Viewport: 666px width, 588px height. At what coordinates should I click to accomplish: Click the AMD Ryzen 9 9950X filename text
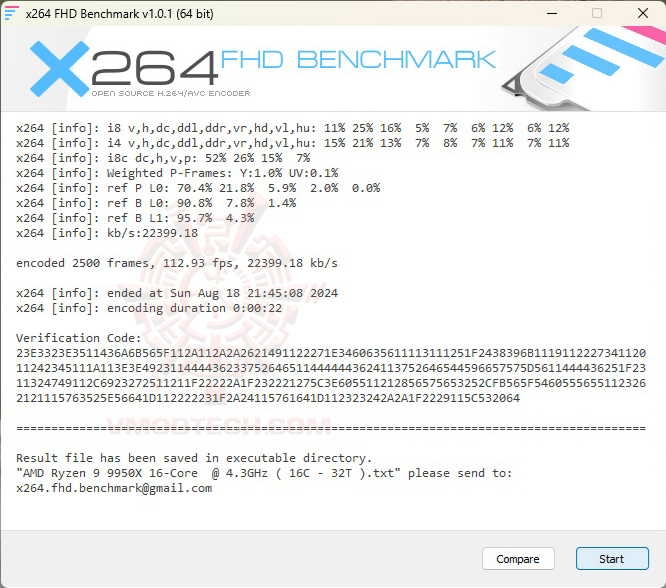point(209,473)
